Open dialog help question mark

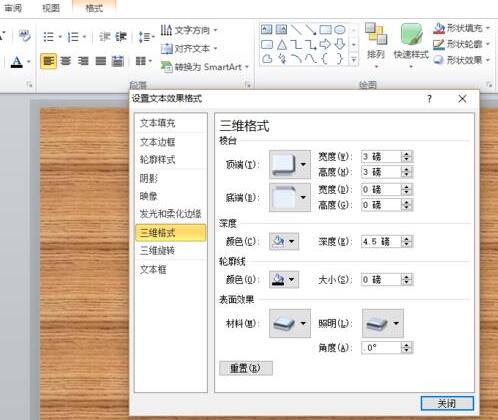point(429,99)
